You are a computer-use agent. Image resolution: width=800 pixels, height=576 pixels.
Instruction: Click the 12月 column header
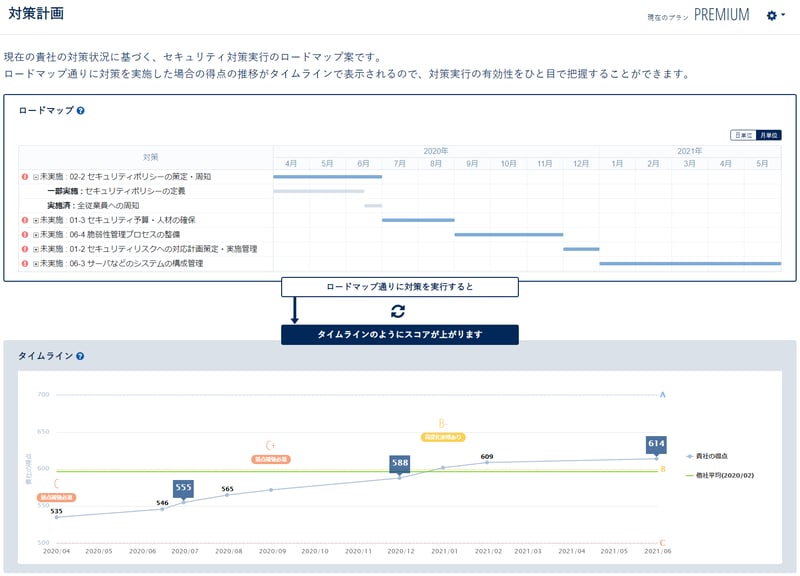tap(581, 164)
